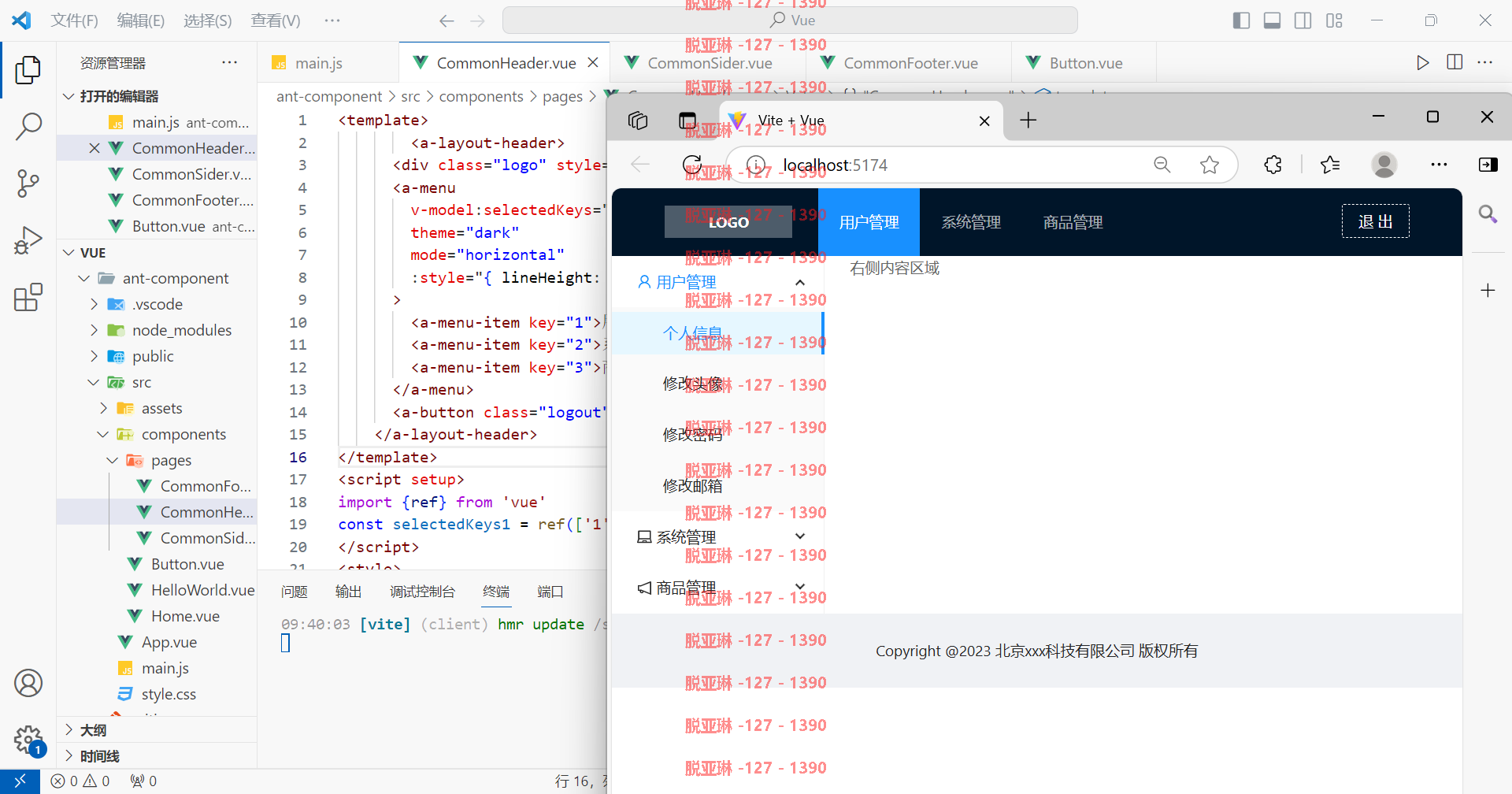1512x794 pixels.
Task: Open browser extensions puzzle icon
Action: pos(1273,165)
